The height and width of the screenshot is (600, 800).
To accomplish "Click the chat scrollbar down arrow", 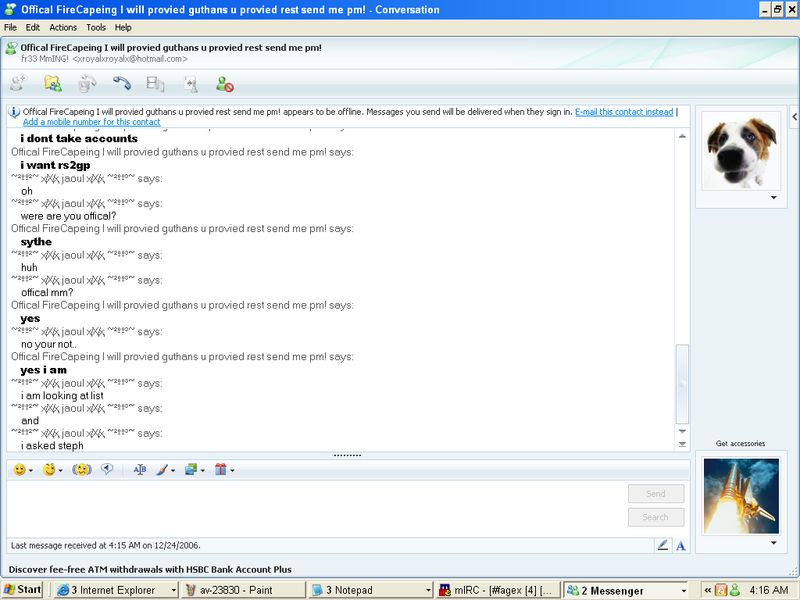I will (x=682, y=432).
